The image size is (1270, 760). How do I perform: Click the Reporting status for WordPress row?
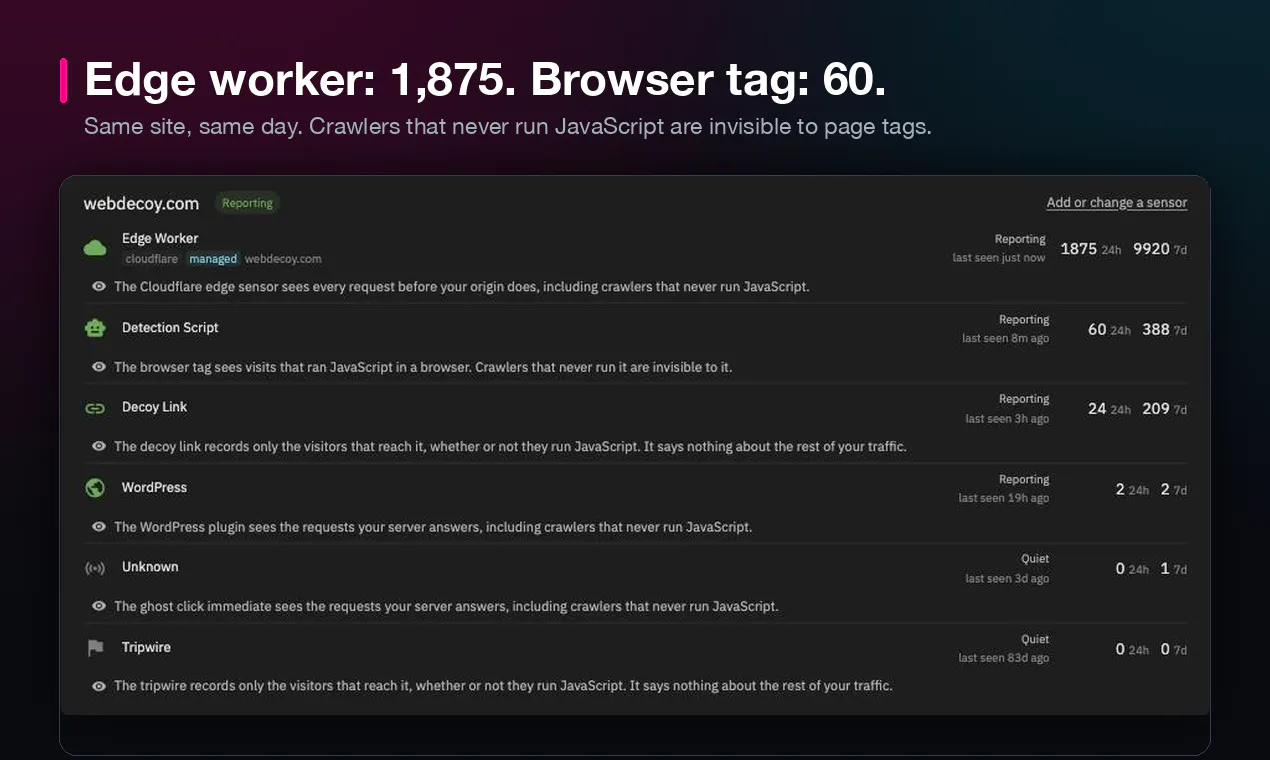pos(1024,480)
